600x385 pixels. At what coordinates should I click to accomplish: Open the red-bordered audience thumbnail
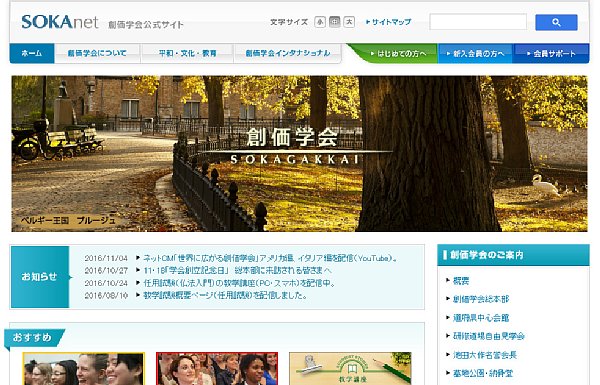click(x=217, y=369)
